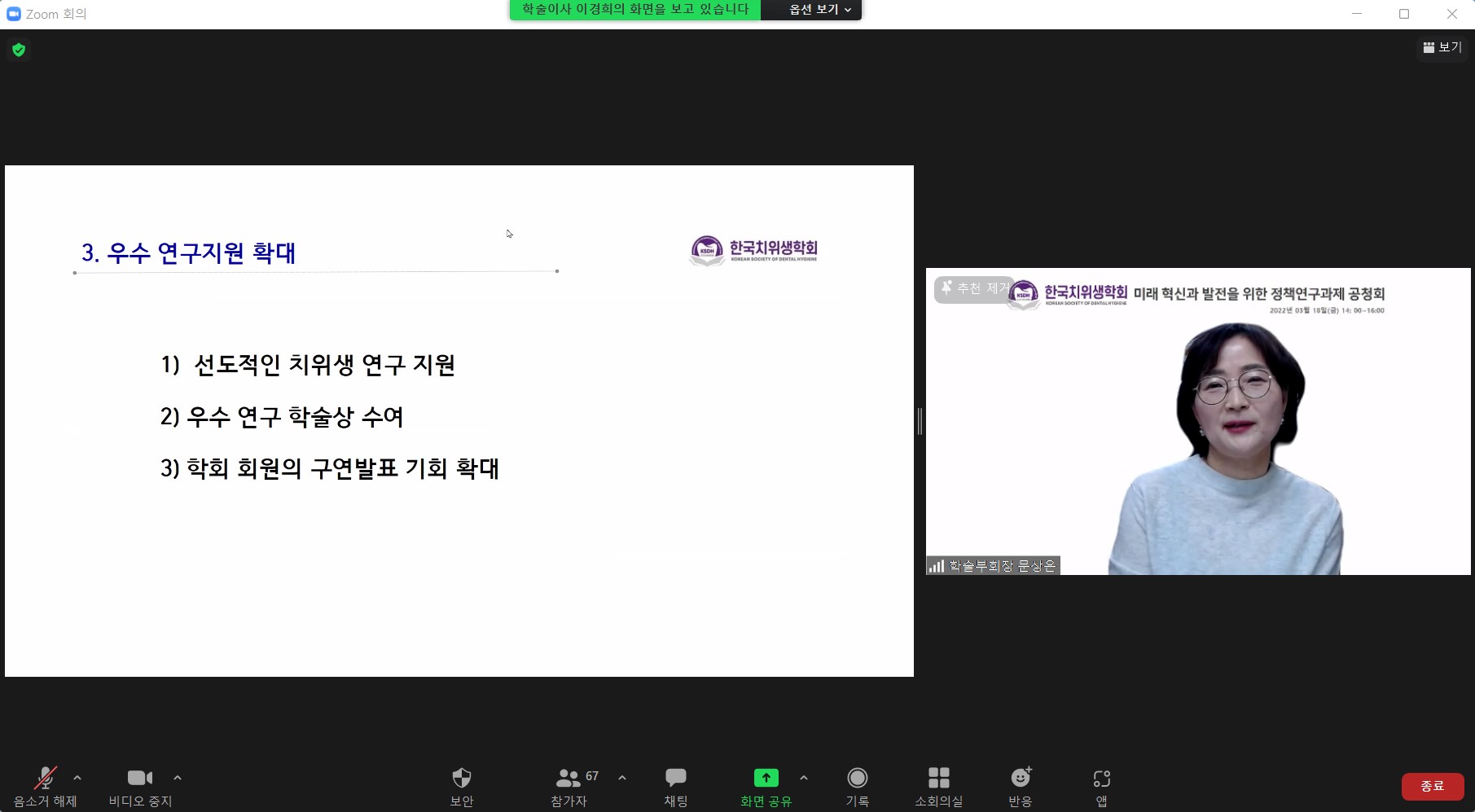This screenshot has height=812, width=1475.
Task: Open Breakout Rooms (소회의실)
Action: [938, 779]
